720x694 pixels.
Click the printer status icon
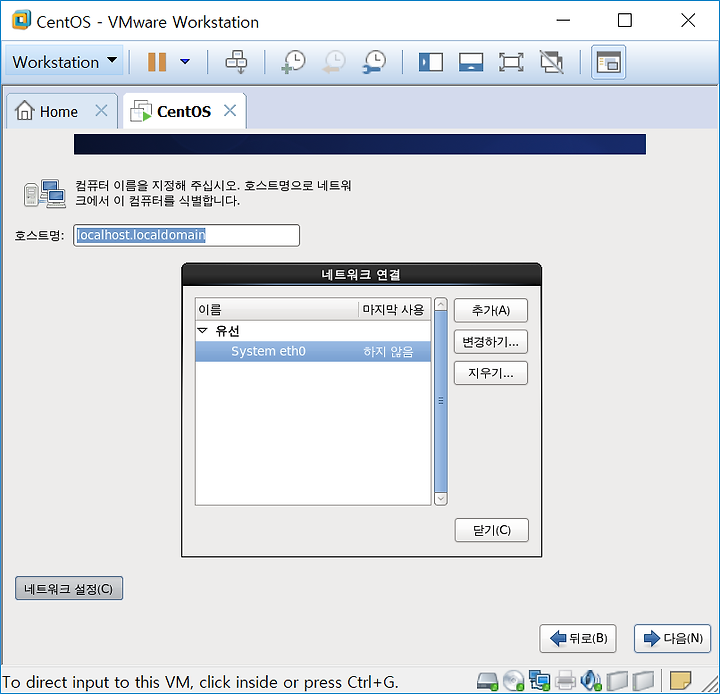(x=565, y=681)
